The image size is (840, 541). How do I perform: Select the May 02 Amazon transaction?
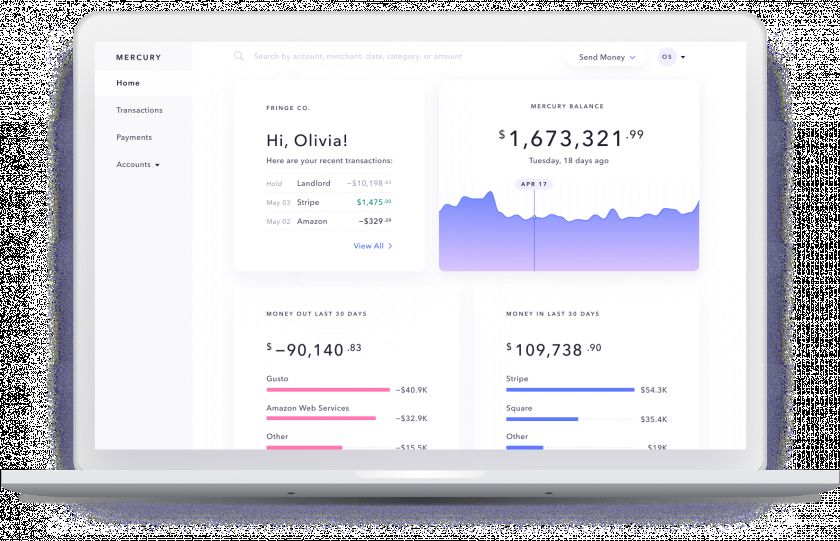coord(329,221)
